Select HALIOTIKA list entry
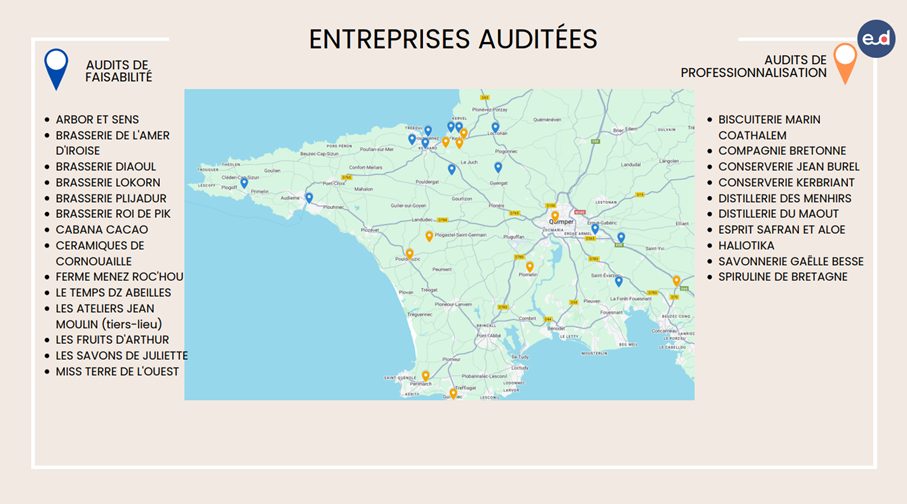The image size is (907, 504). 746,245
